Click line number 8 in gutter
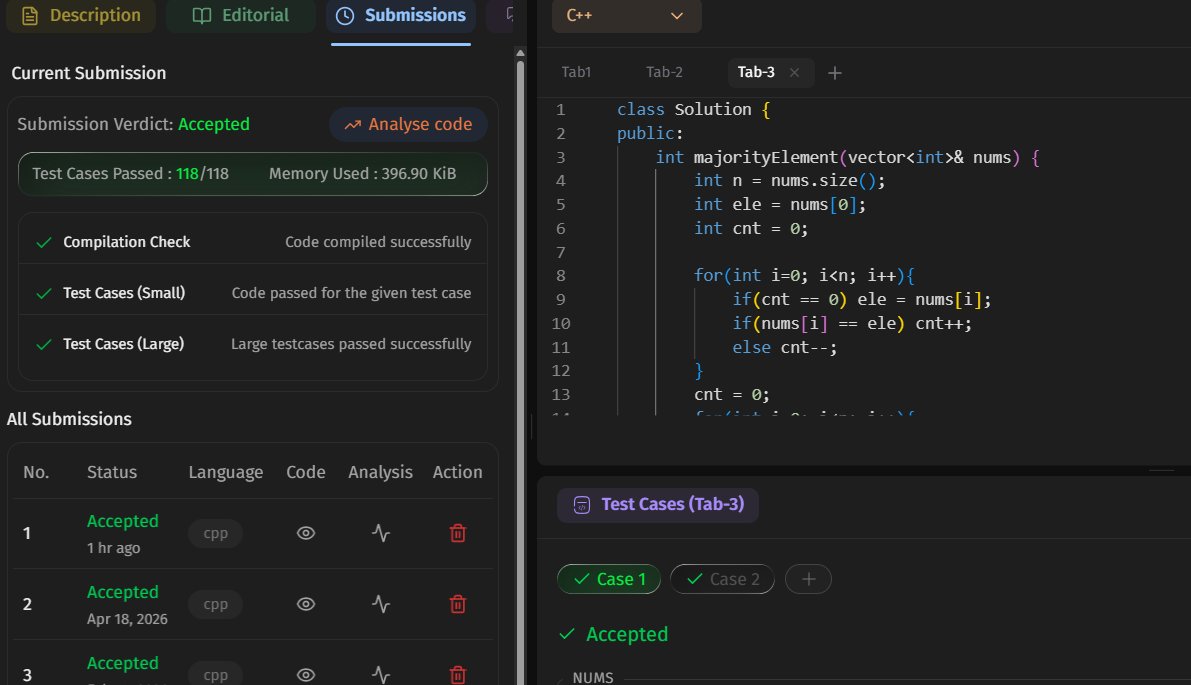Screen dimensions: 1191x685 (561, 276)
